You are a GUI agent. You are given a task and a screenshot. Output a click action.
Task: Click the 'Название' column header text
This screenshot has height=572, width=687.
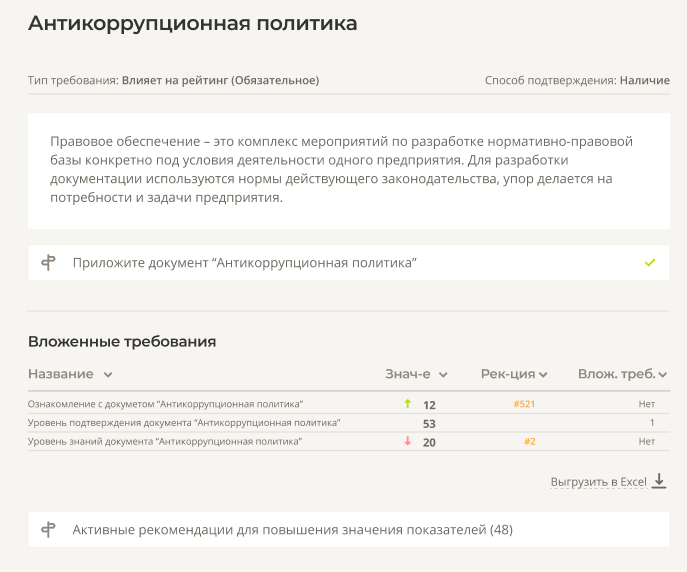pos(60,374)
